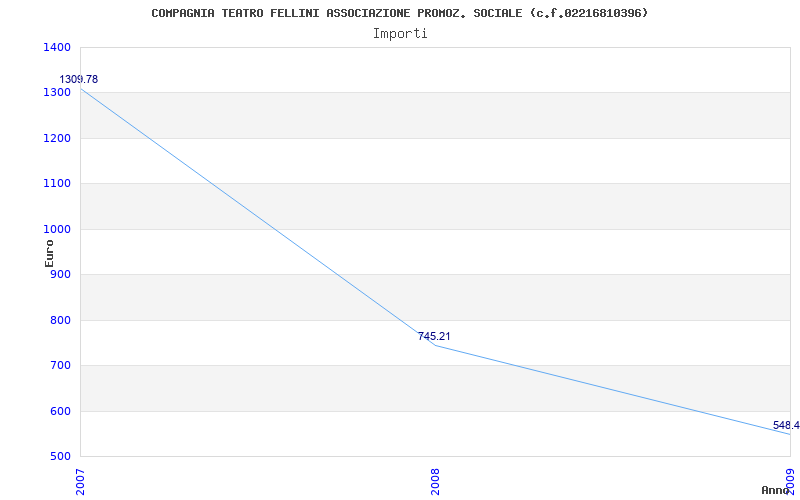Select y-axis value 1100
The image size is (800, 500).
pos(56,184)
